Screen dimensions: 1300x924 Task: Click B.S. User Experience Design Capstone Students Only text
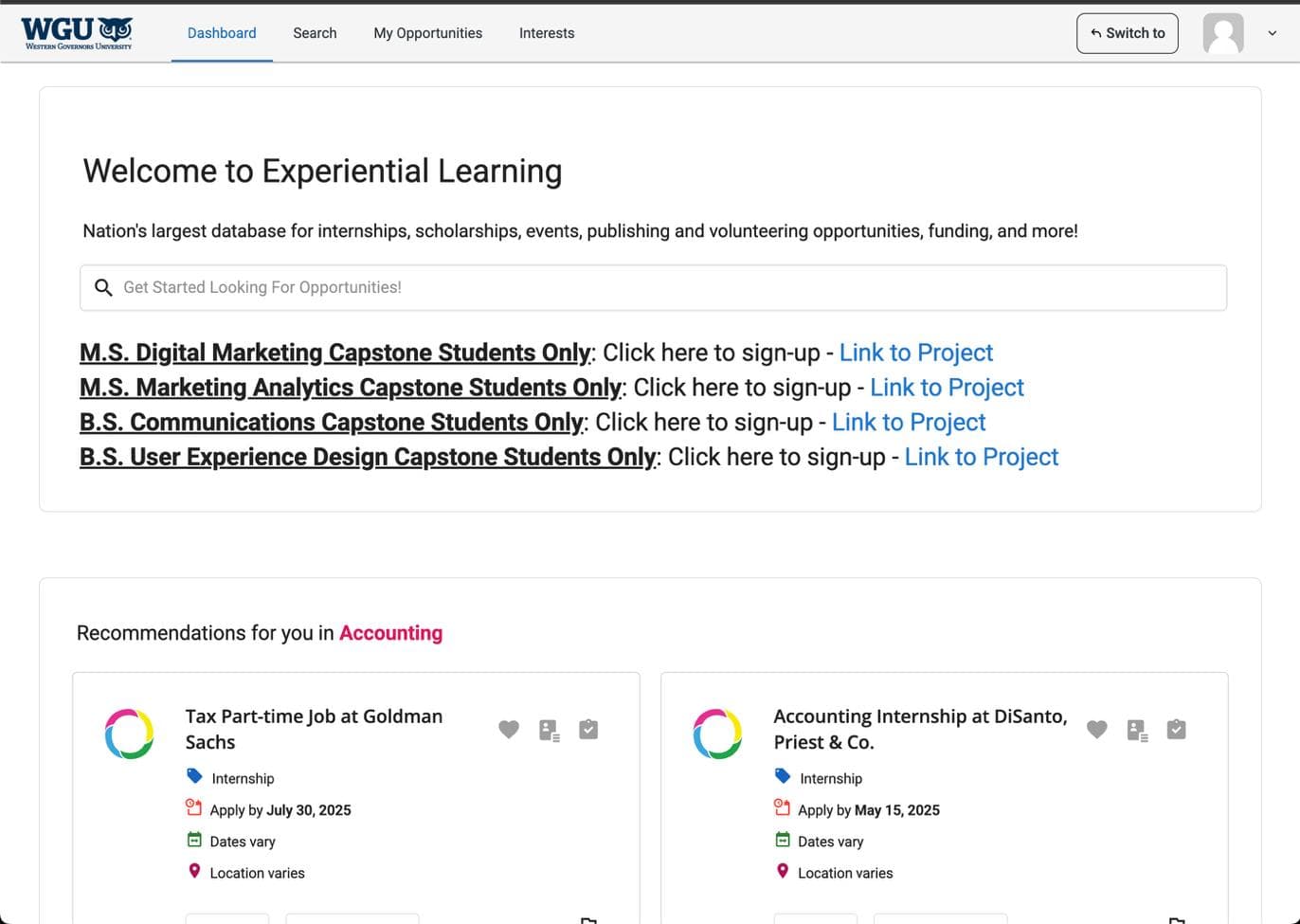pyautogui.click(x=369, y=457)
